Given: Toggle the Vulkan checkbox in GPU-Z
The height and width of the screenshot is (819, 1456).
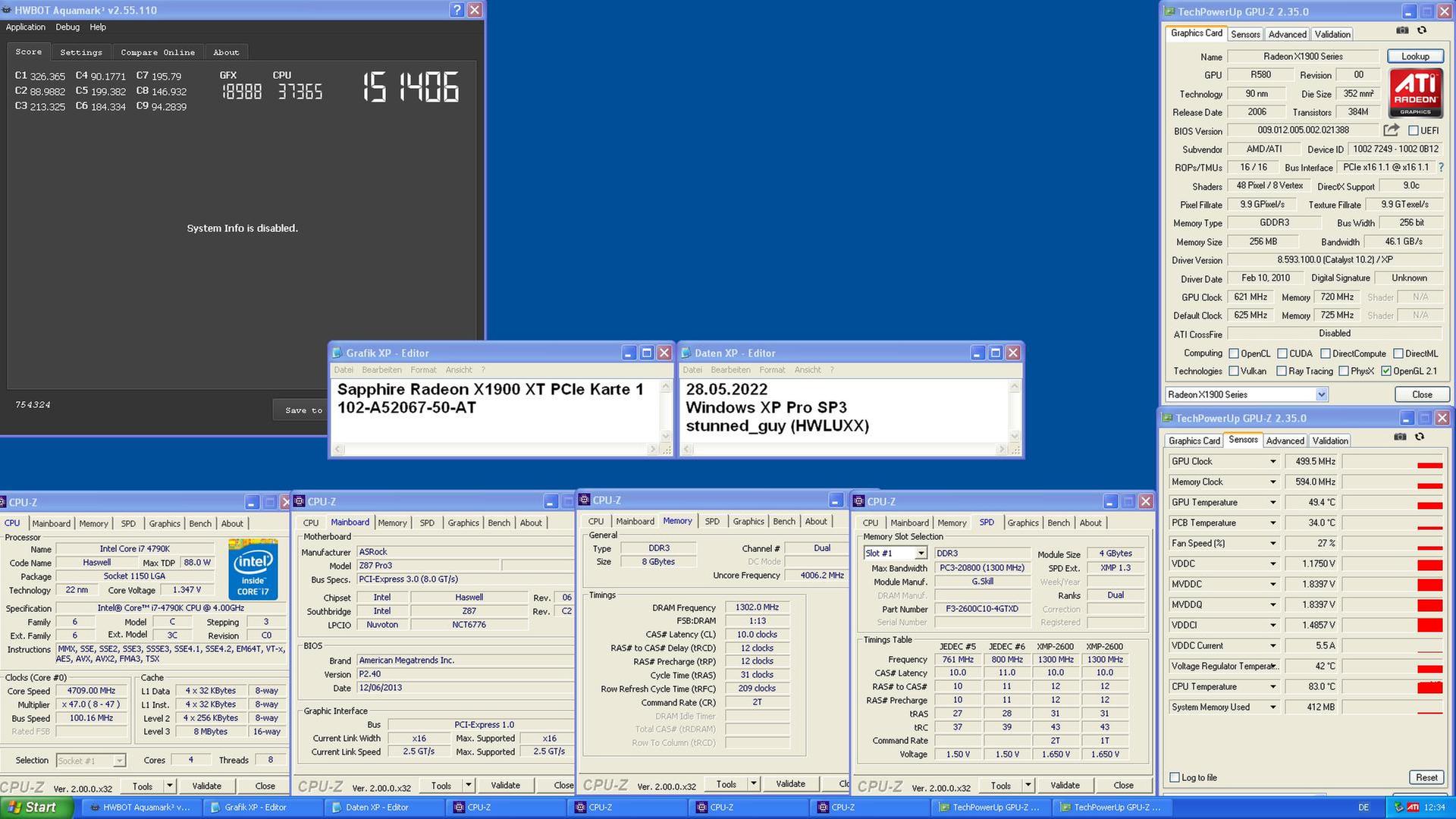Looking at the screenshot, I should coord(1234,371).
